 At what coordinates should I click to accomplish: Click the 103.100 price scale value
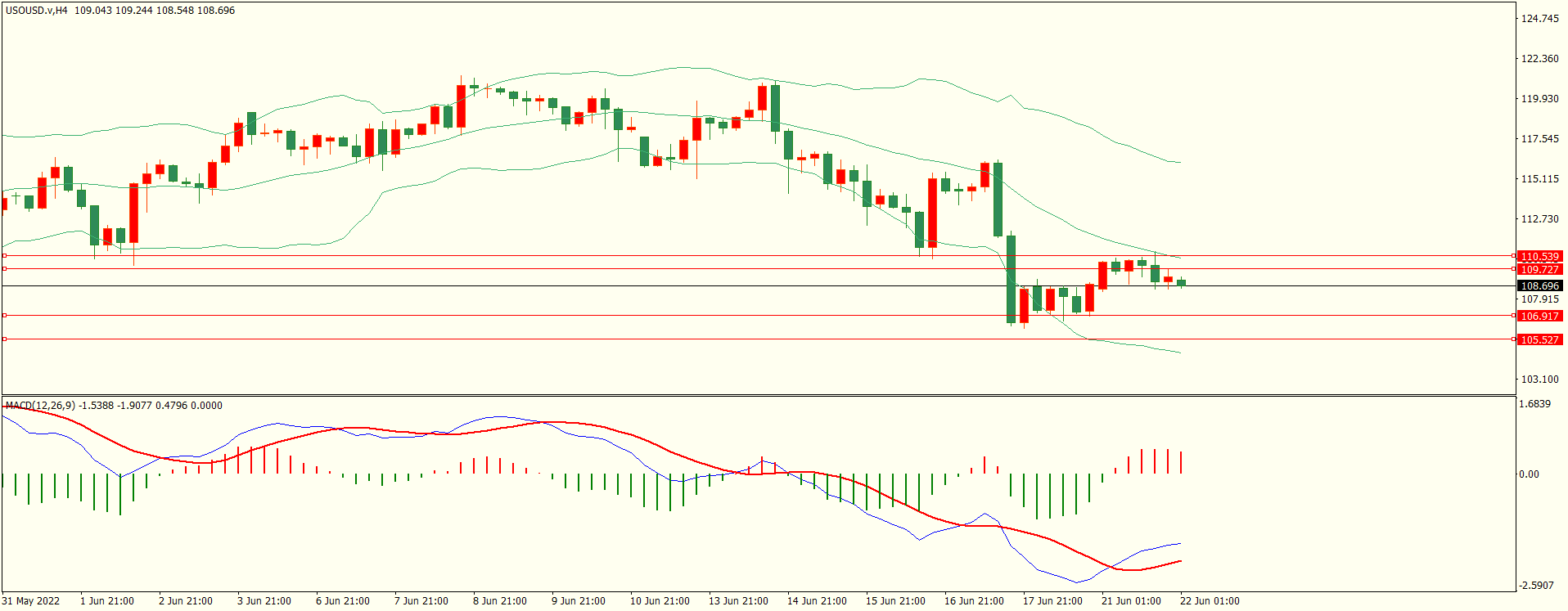tap(1539, 380)
